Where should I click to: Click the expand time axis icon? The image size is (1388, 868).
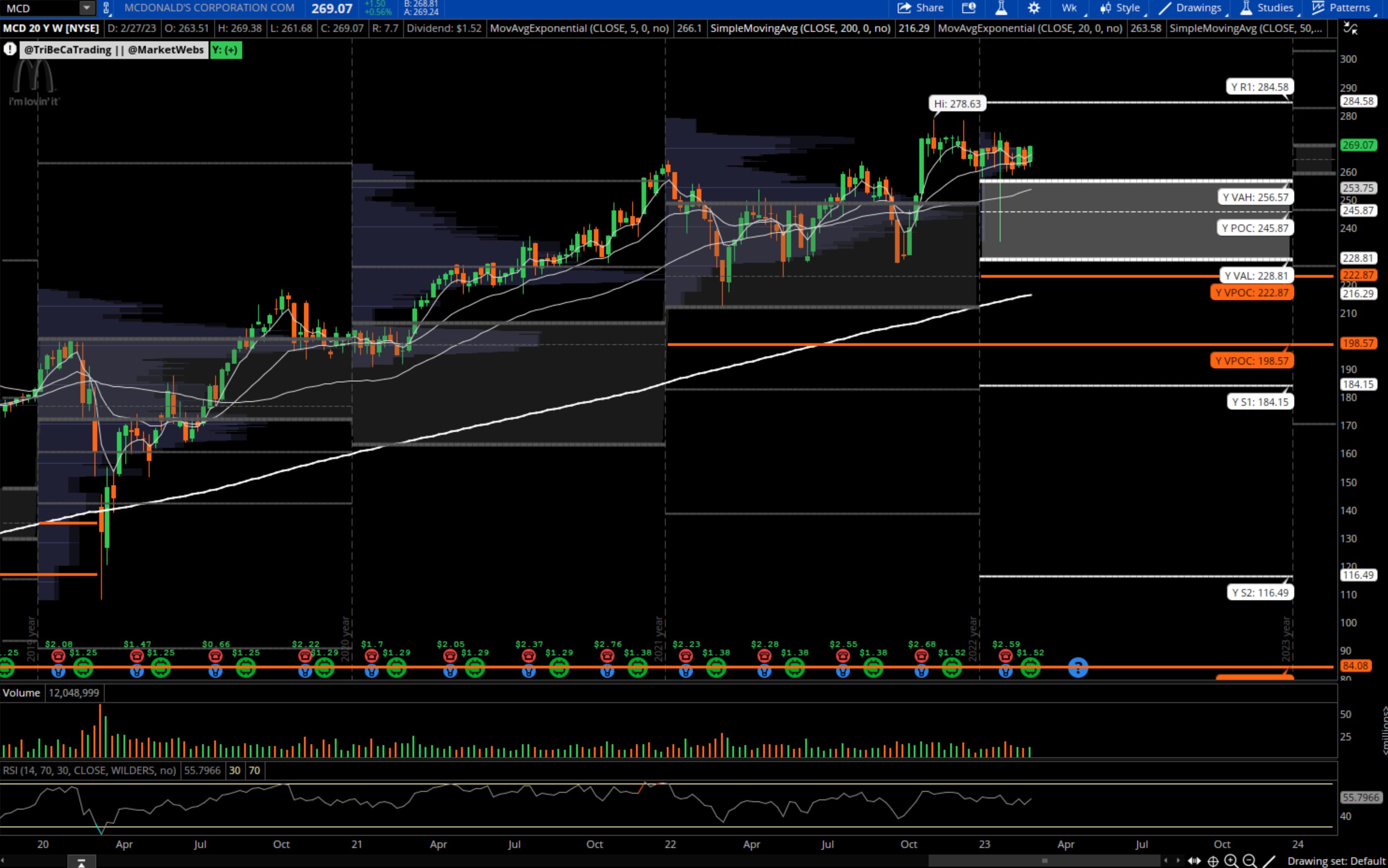coord(1194,861)
